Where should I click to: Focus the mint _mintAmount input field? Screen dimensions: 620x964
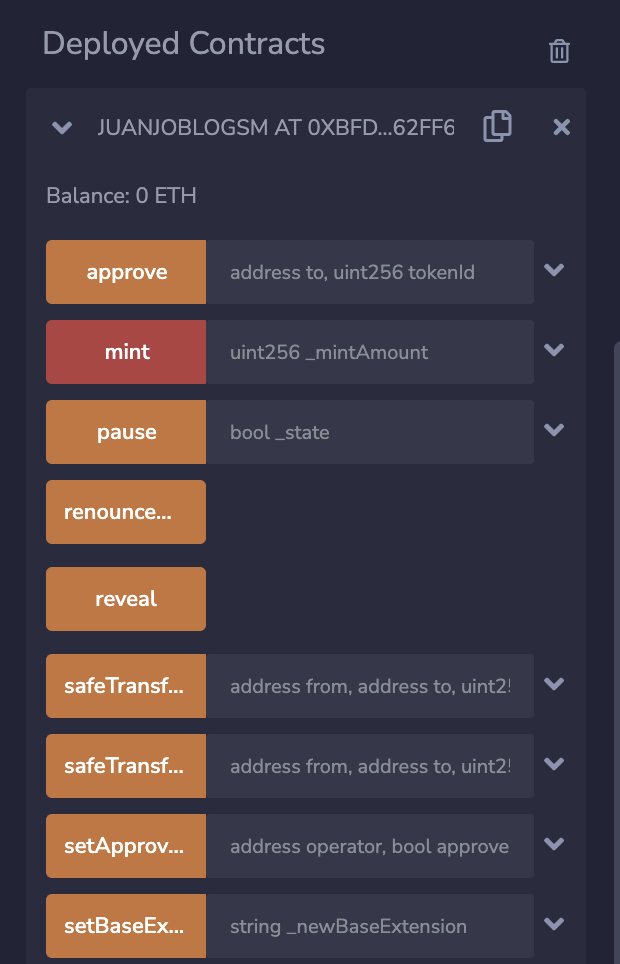click(370, 352)
